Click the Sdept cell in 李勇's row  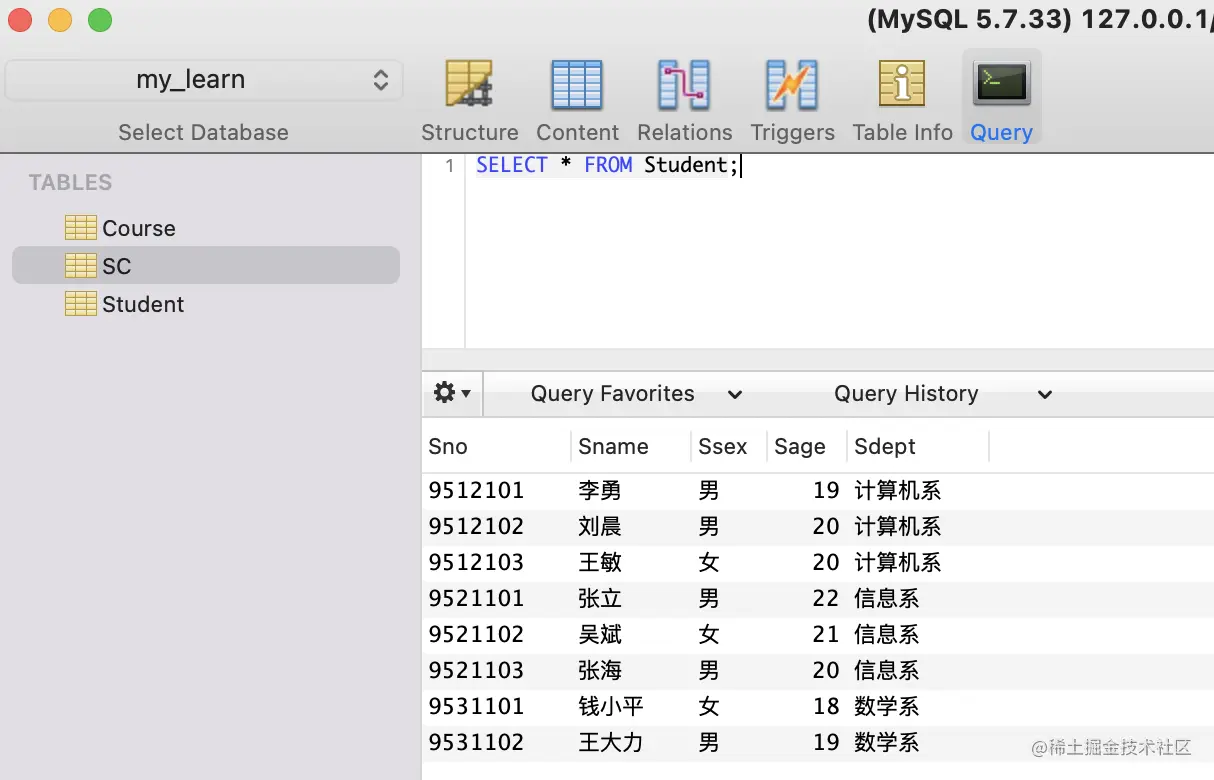point(897,491)
